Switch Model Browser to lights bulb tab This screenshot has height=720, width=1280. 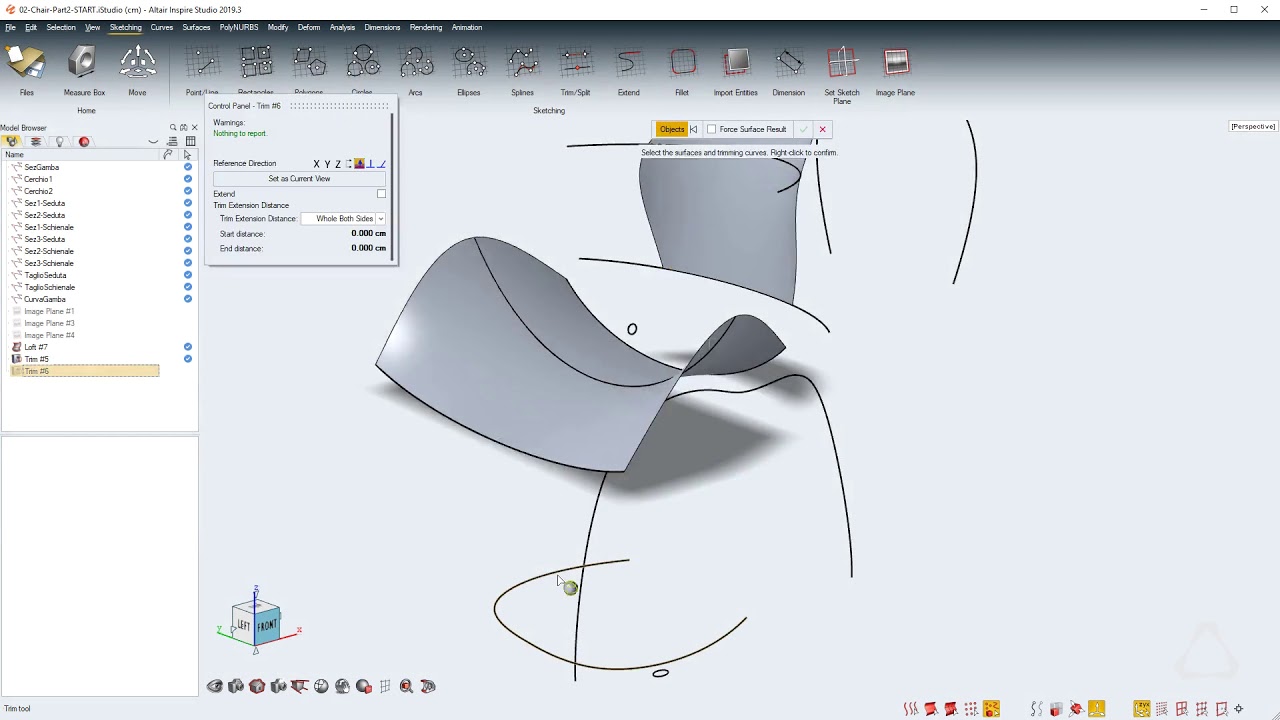point(60,142)
